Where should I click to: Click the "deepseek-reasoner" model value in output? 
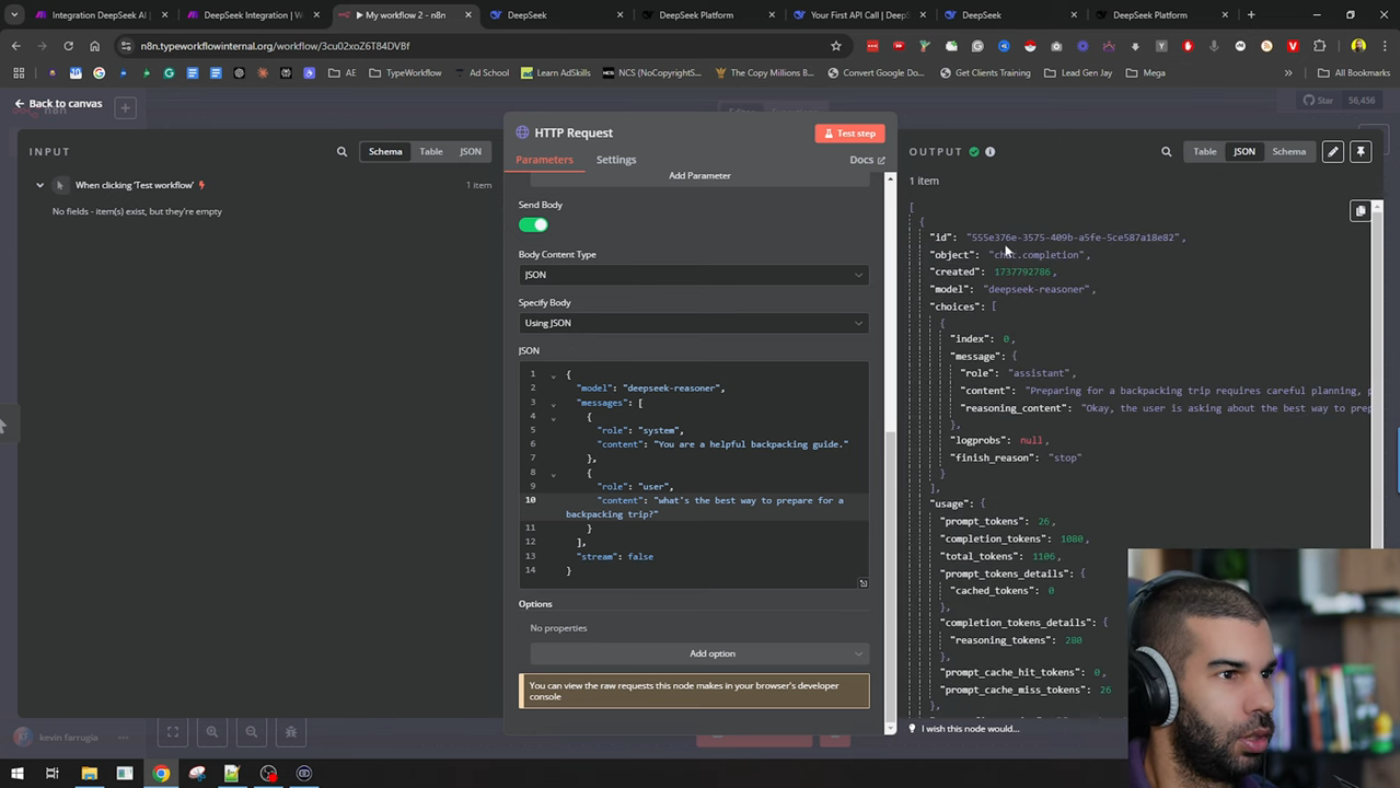click(x=1035, y=290)
